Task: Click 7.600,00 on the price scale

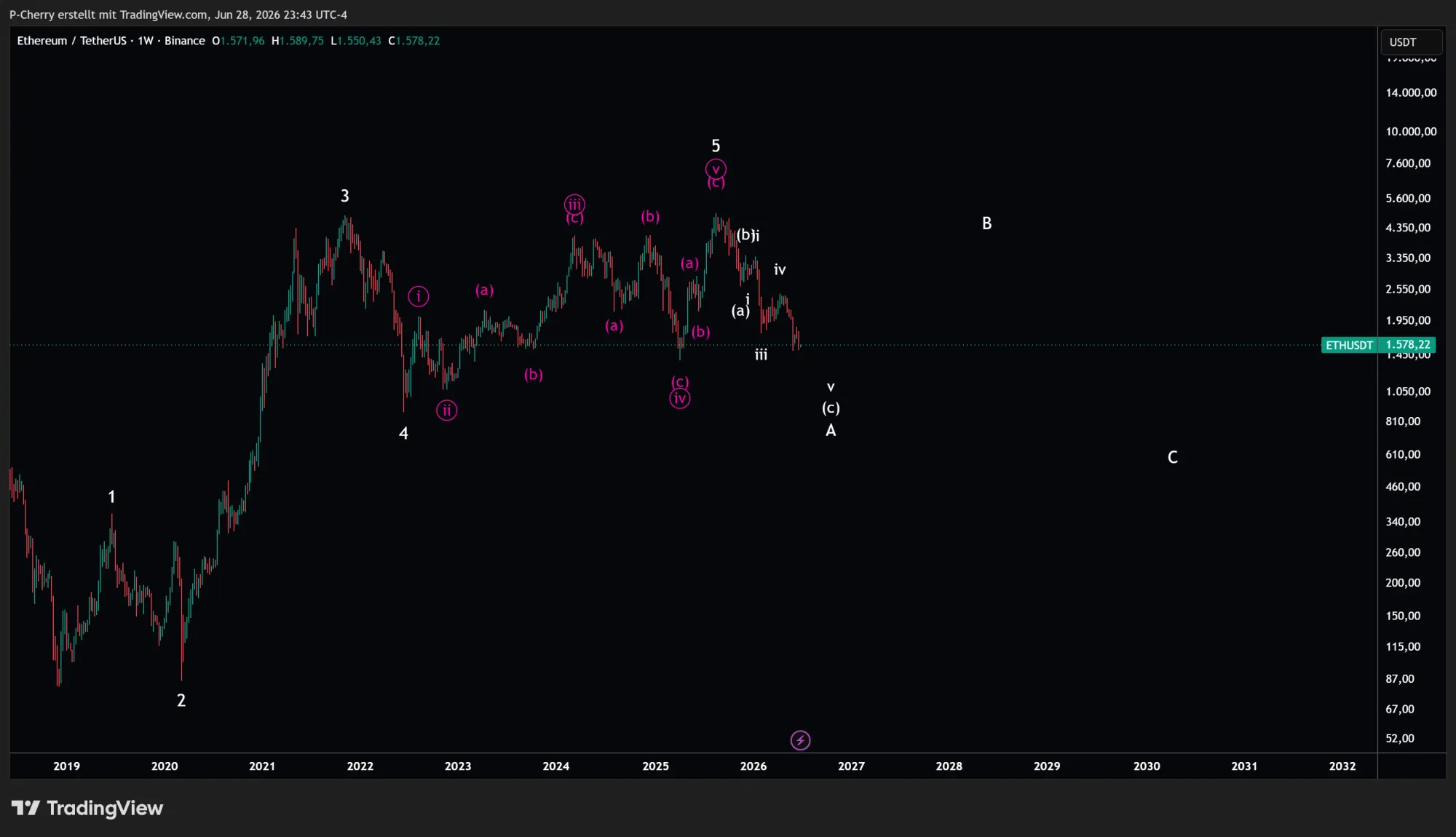Action: (x=1408, y=163)
